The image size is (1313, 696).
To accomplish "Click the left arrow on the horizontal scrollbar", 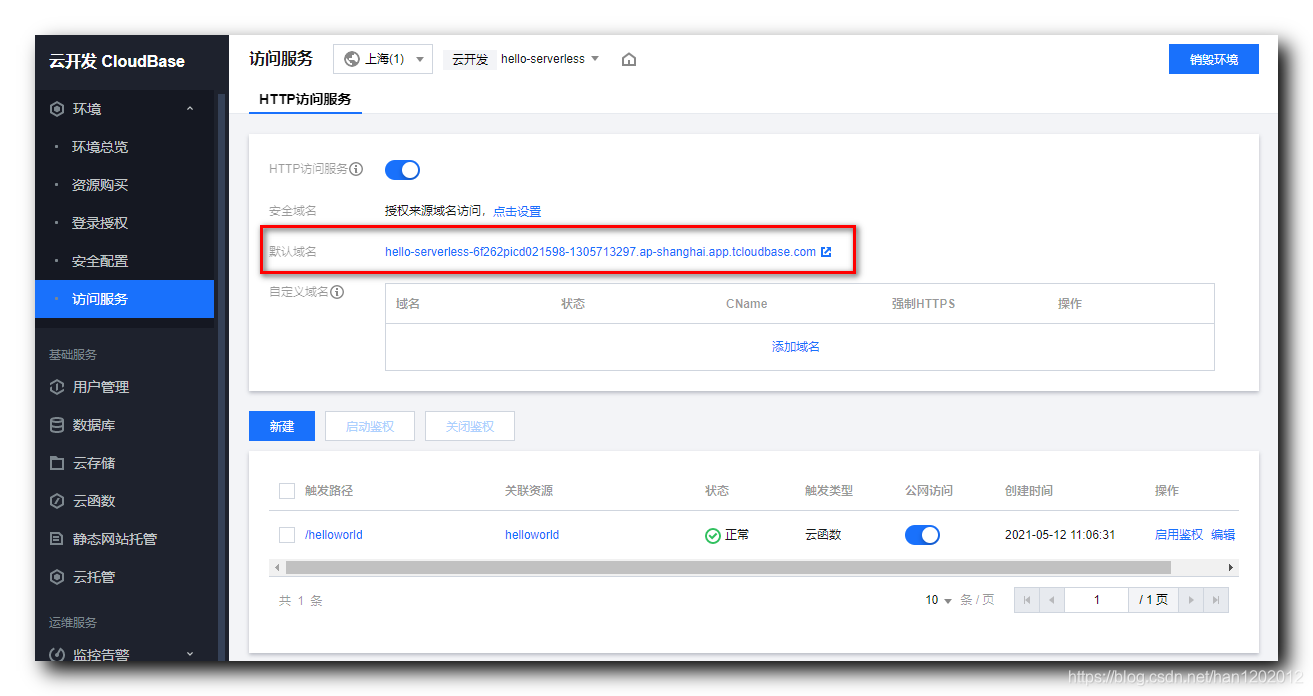I will pos(276,567).
